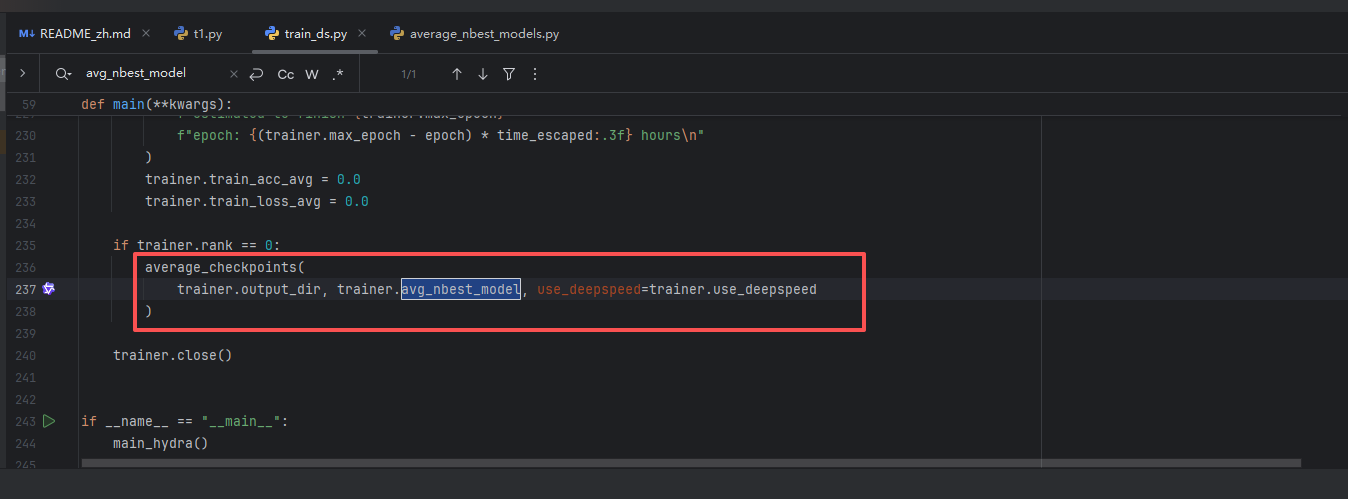Switch to the README_zh.md tab

[76, 33]
